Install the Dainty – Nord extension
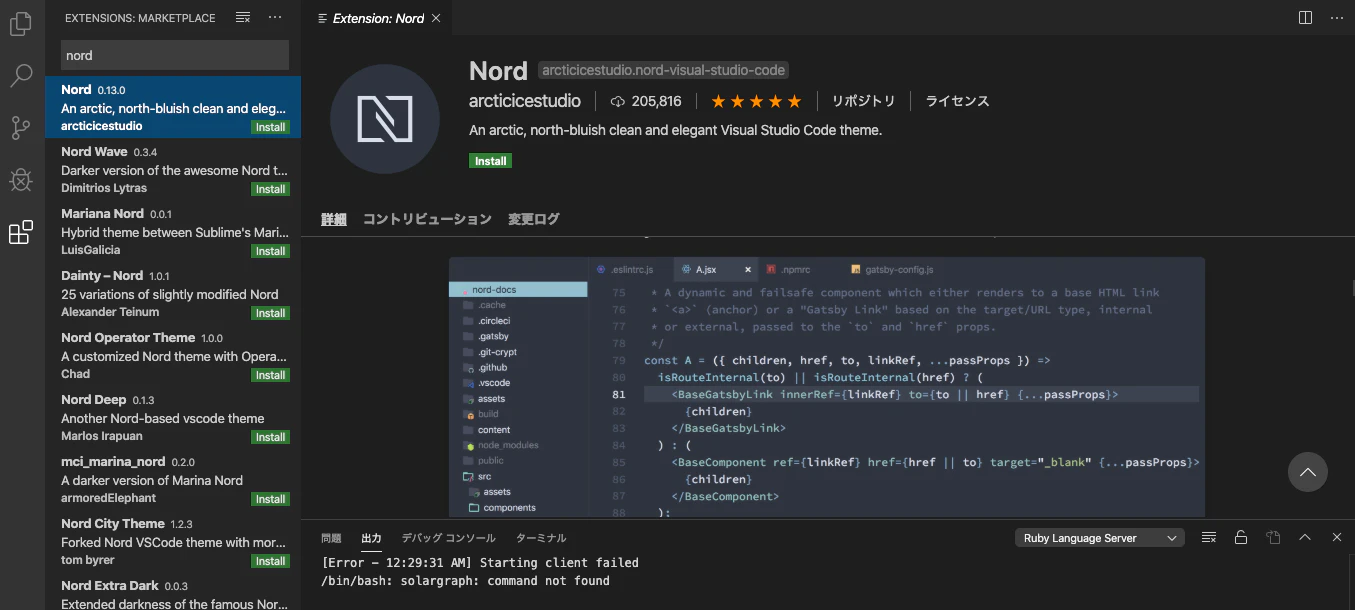This screenshot has height=610, width=1355. (270, 313)
